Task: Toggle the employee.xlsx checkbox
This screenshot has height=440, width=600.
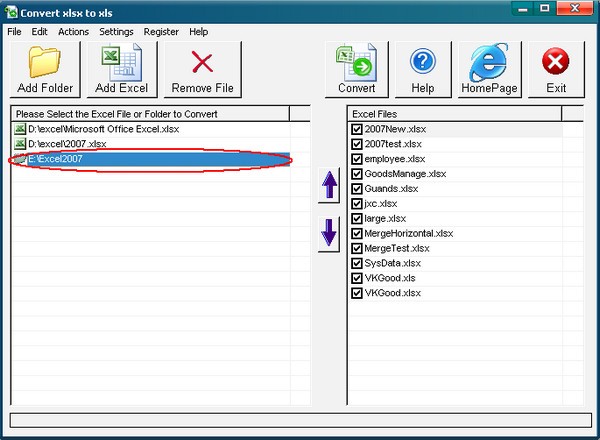Action: click(x=357, y=159)
